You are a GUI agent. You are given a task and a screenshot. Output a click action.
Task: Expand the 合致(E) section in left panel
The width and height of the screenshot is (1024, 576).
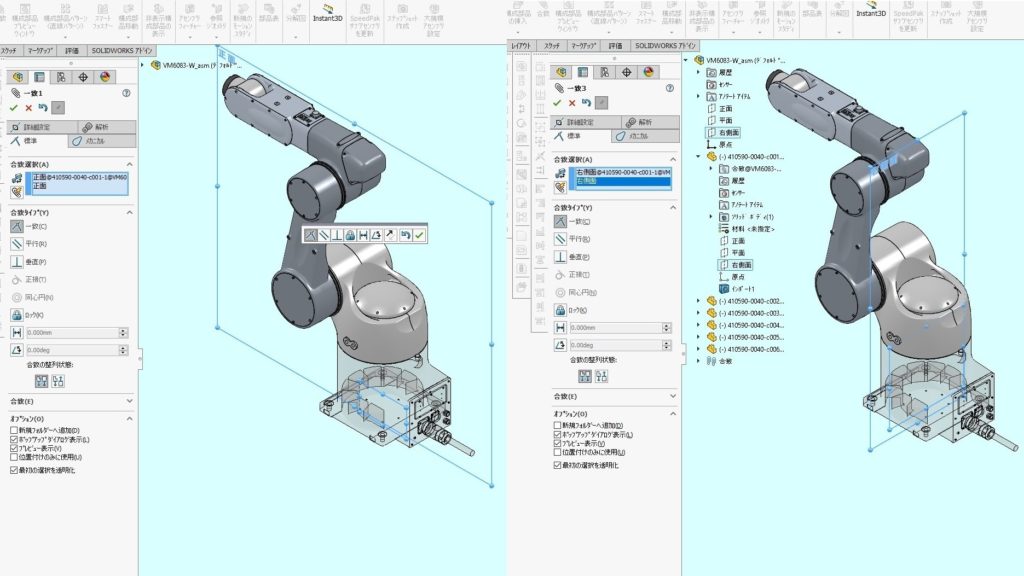129,400
